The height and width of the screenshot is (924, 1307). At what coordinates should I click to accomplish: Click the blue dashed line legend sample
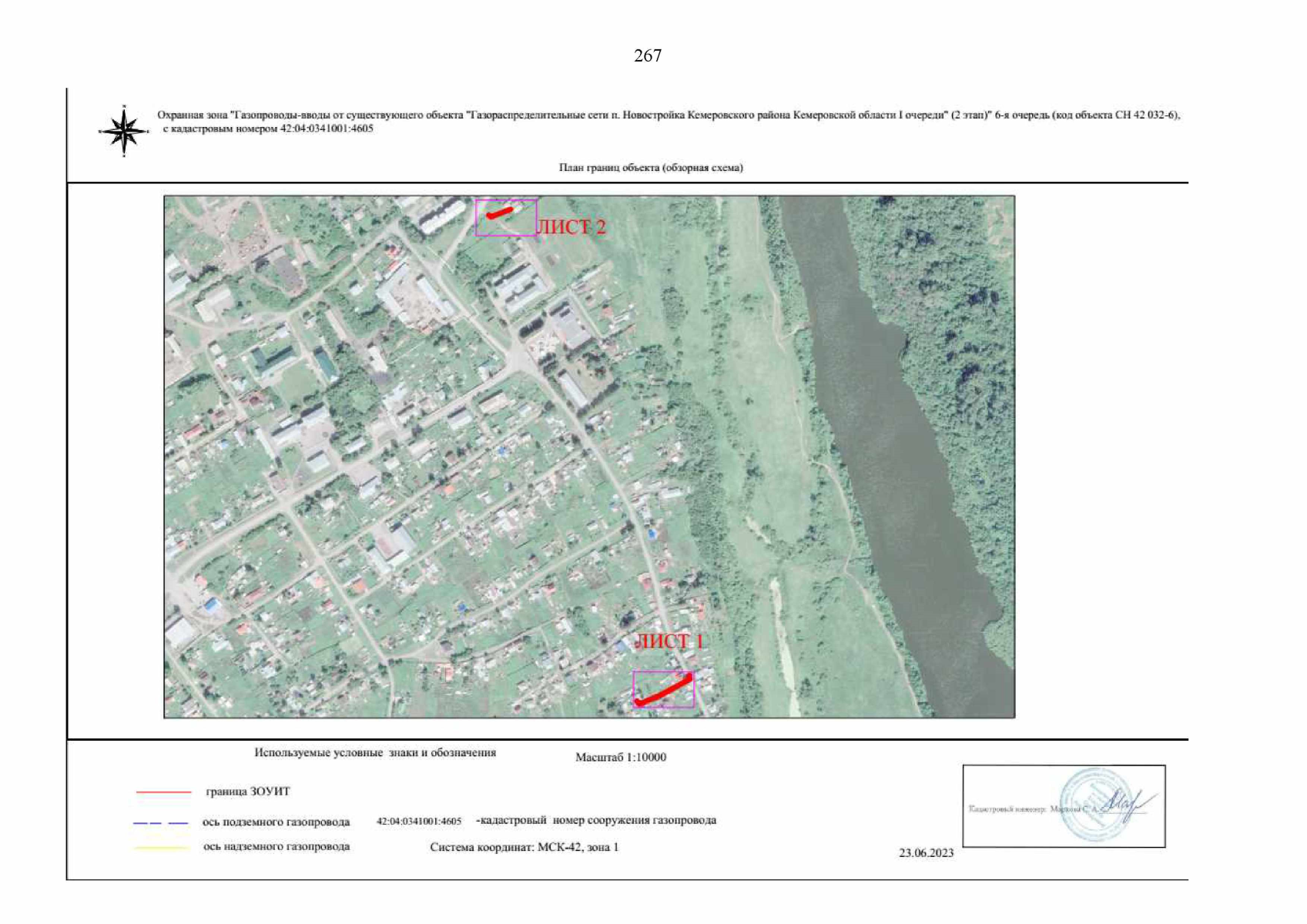[x=161, y=823]
